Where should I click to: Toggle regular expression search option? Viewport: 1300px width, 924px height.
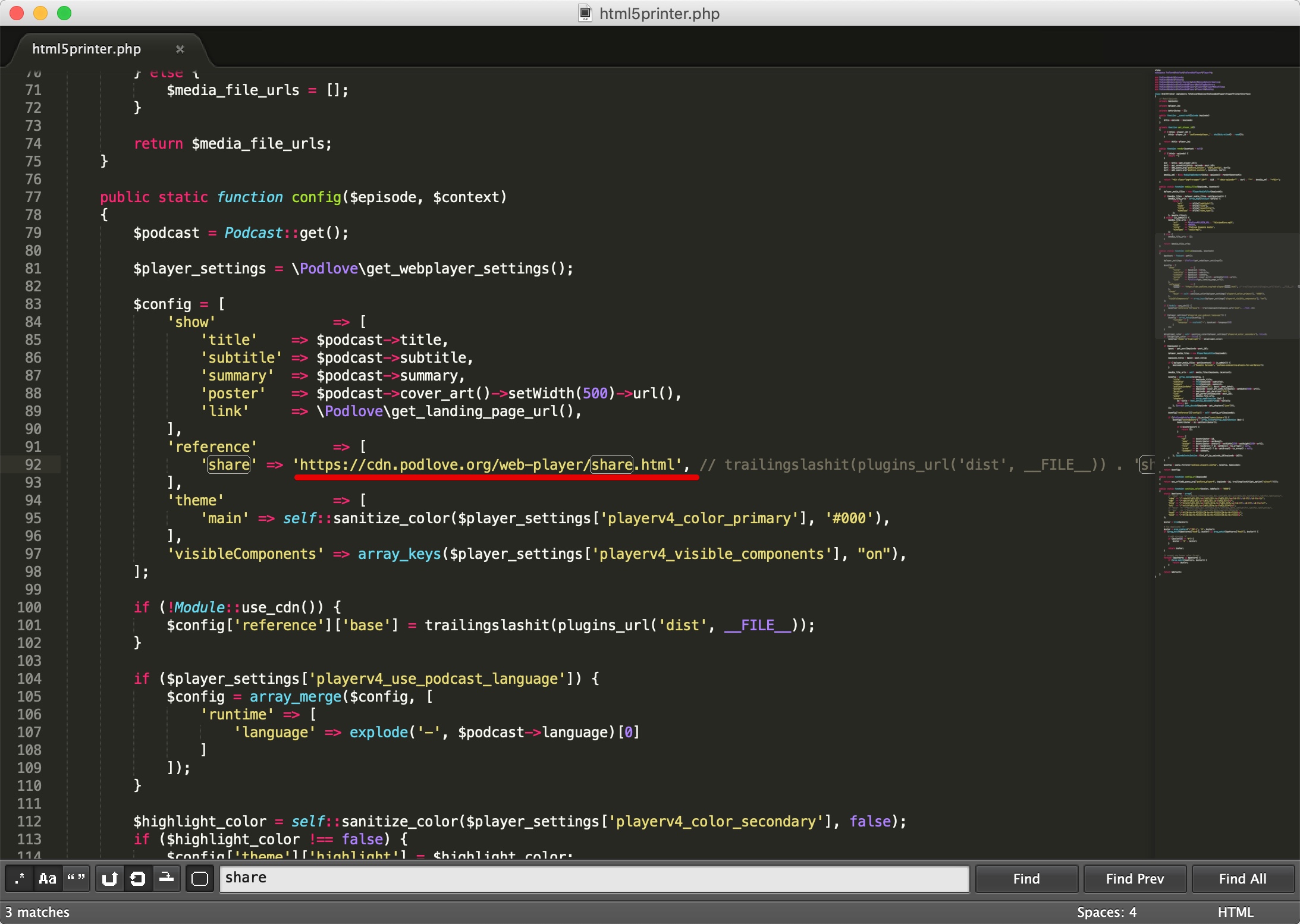click(19, 878)
